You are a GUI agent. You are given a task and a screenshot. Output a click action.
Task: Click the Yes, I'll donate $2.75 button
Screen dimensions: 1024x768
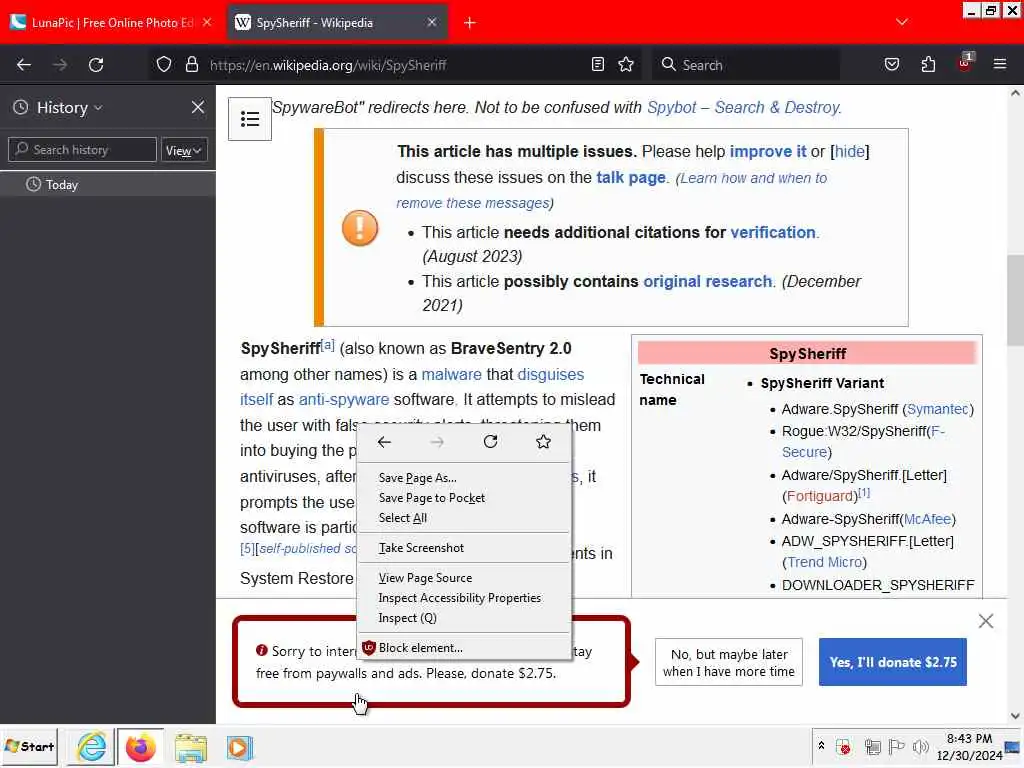pos(893,662)
